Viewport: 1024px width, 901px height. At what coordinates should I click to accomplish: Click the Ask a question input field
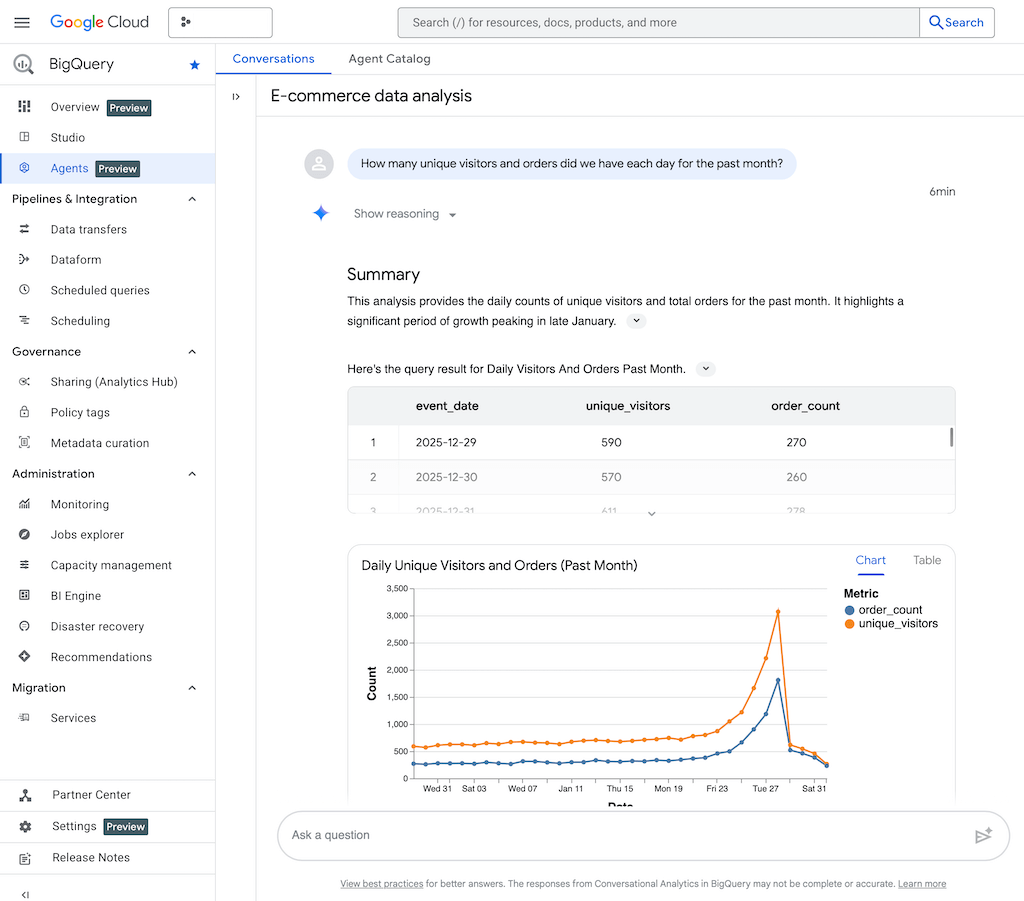[620, 835]
